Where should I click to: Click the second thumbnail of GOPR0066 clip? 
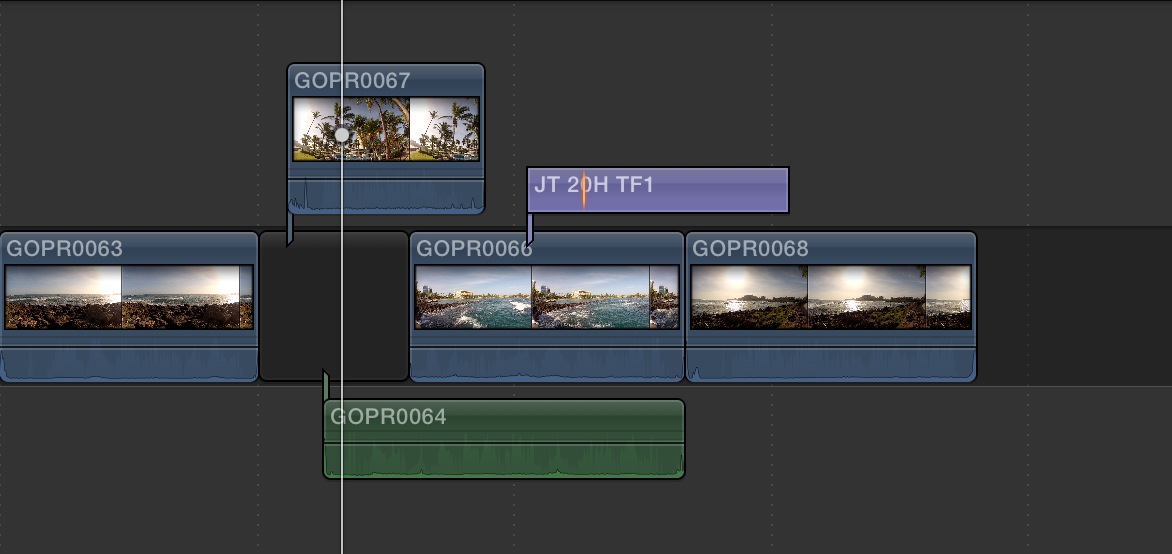coord(590,297)
